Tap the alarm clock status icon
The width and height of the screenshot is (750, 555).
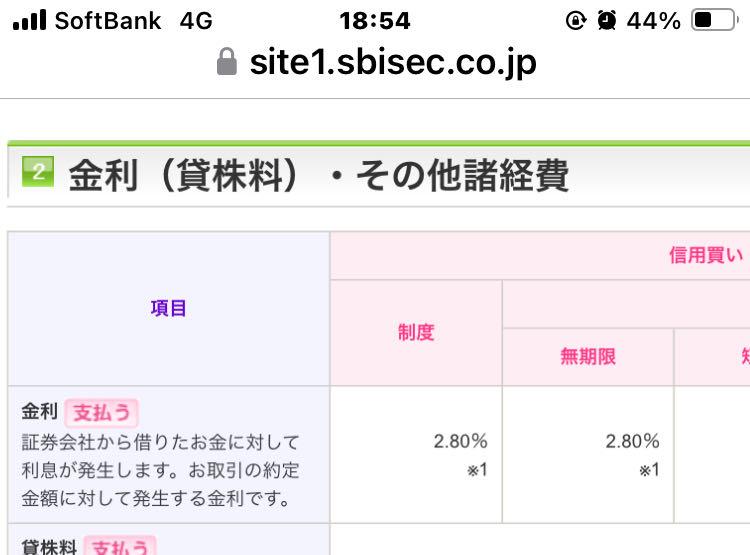click(606, 21)
